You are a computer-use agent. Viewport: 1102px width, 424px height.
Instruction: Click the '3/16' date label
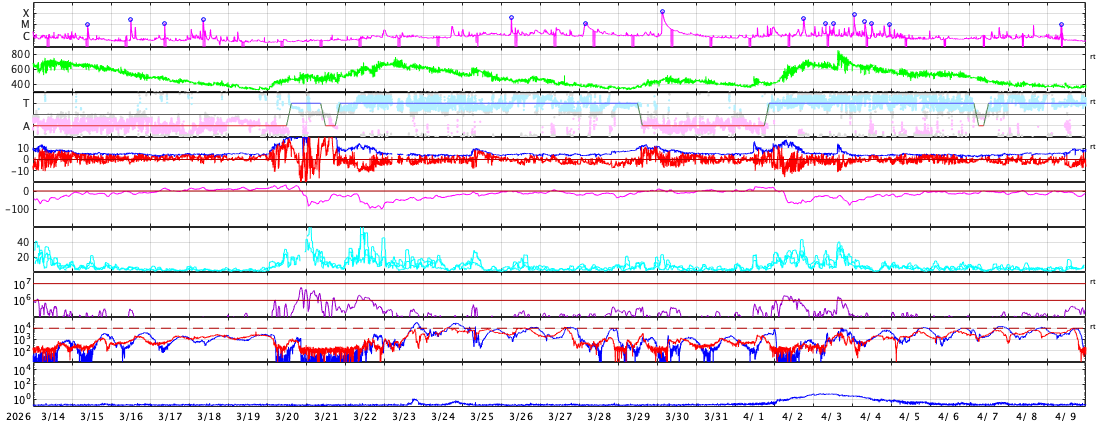click(131, 416)
